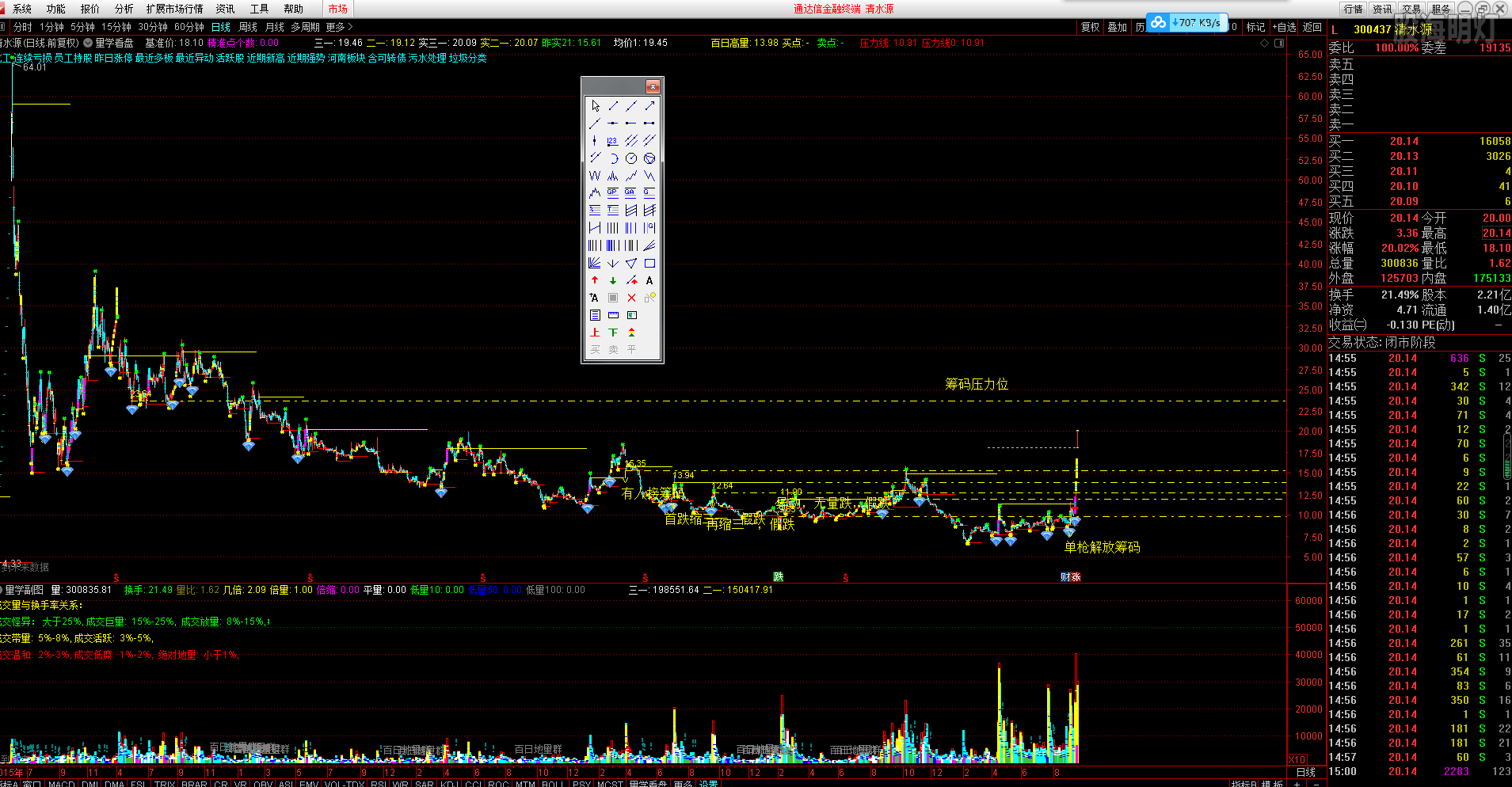Open the 报价 menu
This screenshot has width=1512, height=787.
90,9
